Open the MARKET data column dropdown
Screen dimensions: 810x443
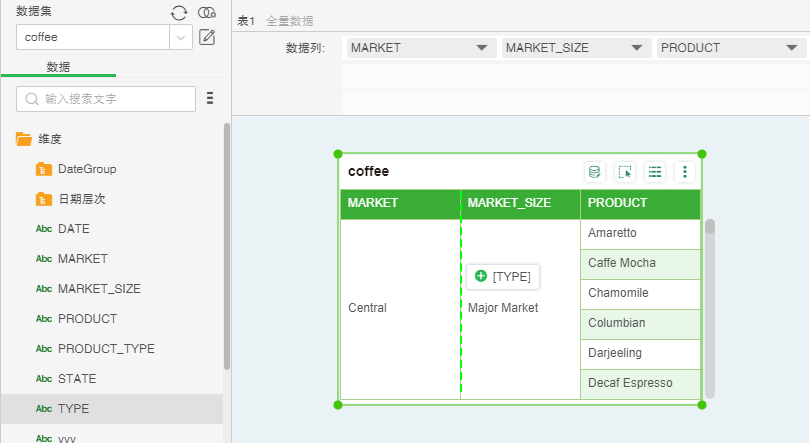(420, 48)
